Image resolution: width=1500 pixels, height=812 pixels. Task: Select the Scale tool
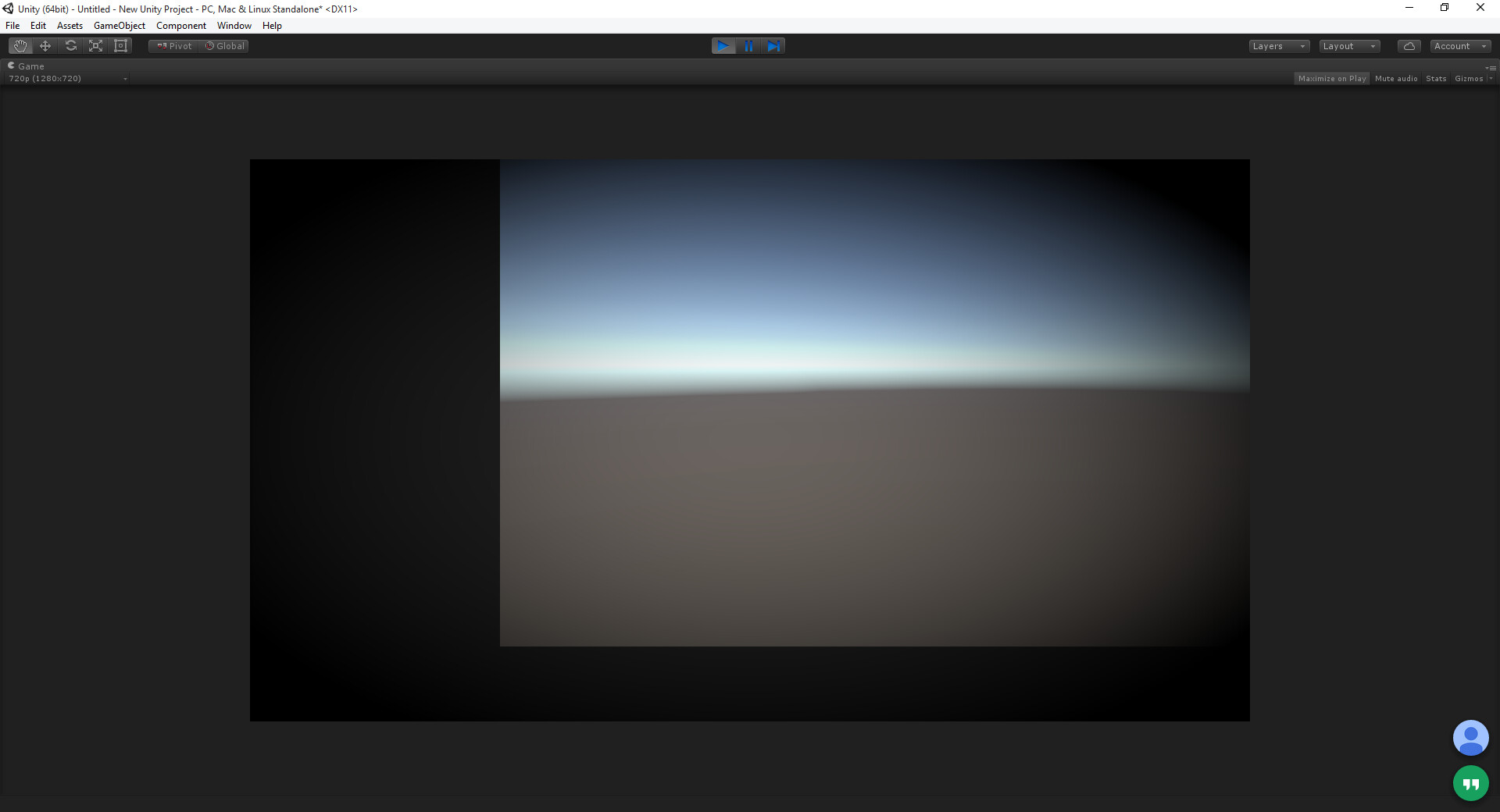(95, 46)
